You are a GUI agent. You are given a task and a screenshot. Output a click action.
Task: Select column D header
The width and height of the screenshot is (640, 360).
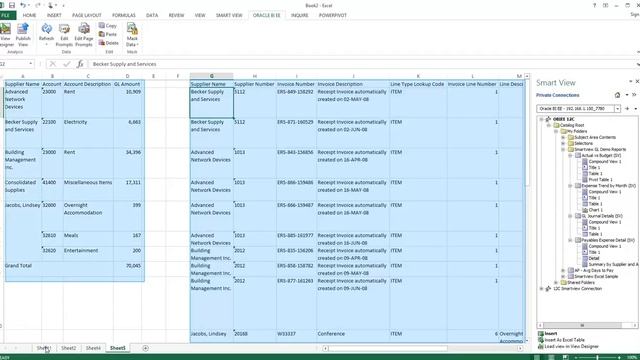coord(128,76)
